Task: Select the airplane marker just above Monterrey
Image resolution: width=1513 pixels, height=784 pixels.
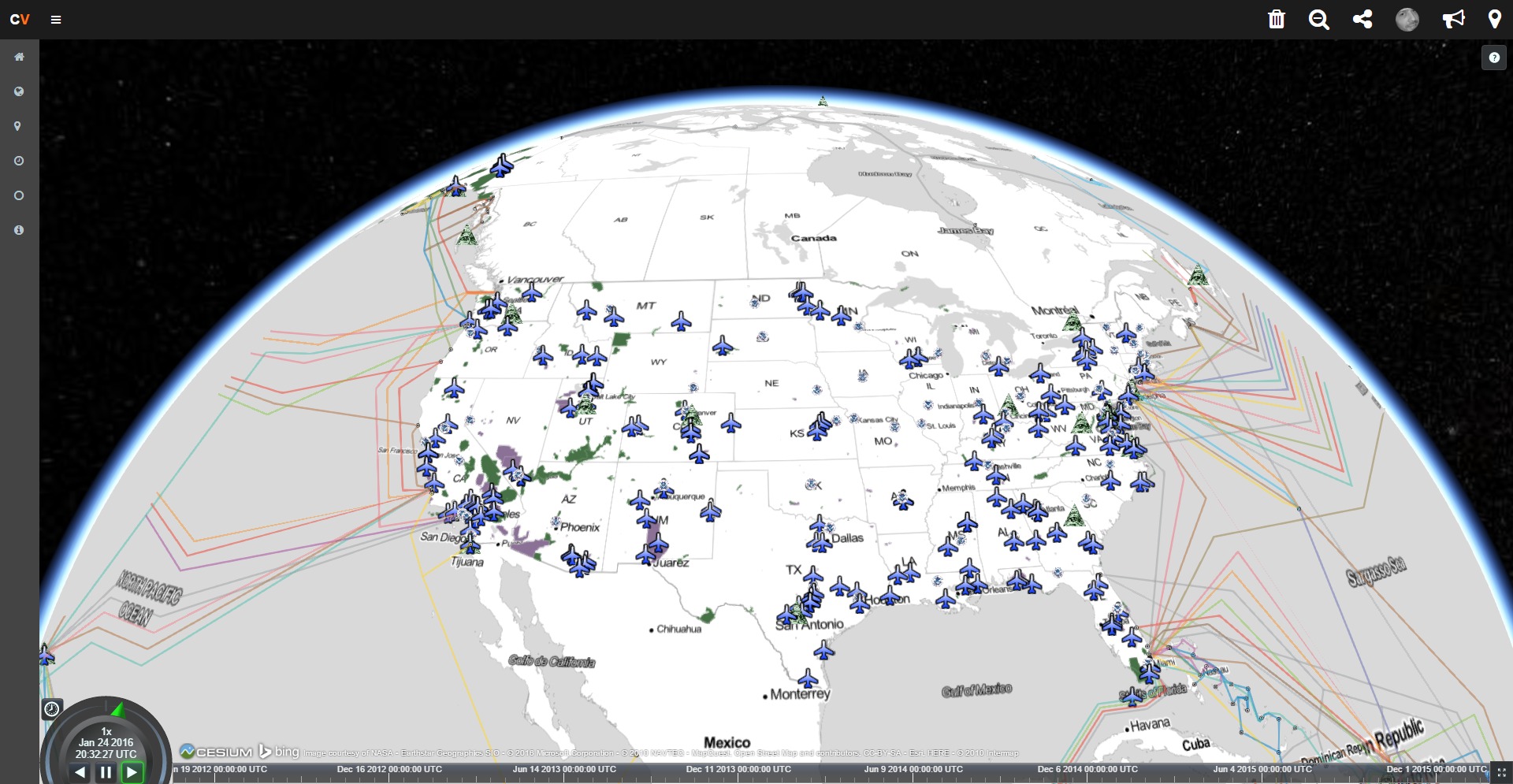Action: click(808, 678)
